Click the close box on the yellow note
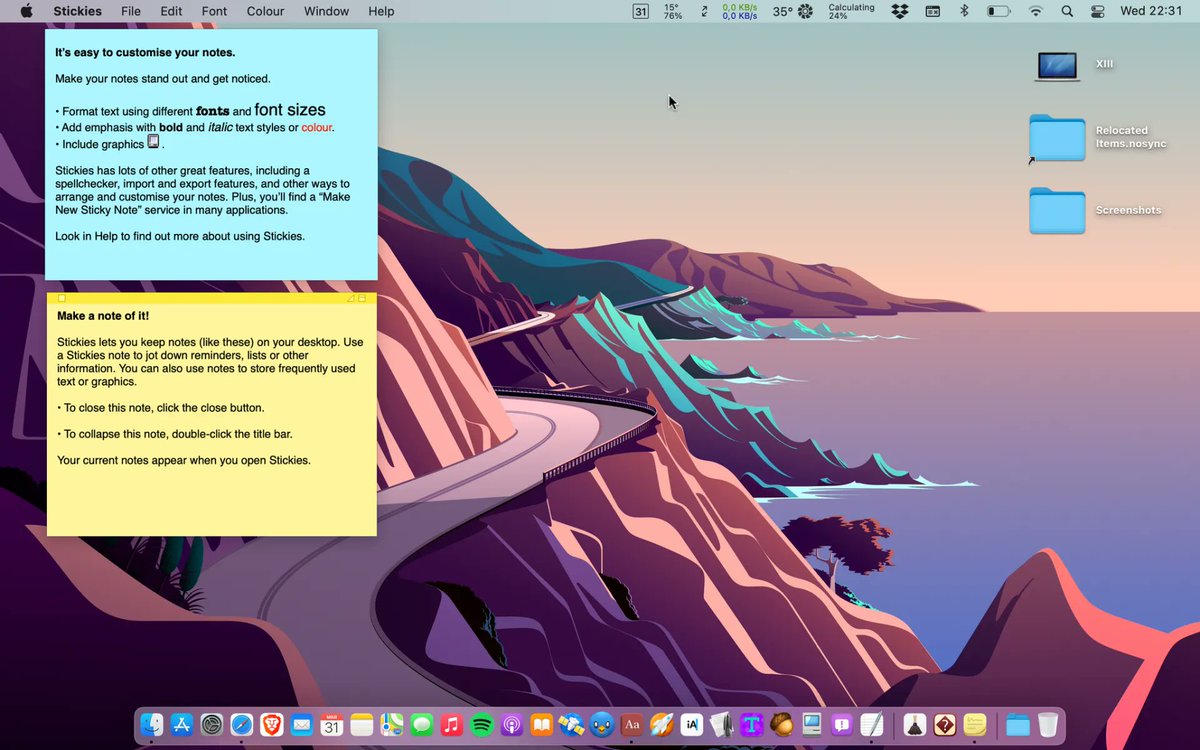The height and width of the screenshot is (750, 1200). (x=61, y=297)
